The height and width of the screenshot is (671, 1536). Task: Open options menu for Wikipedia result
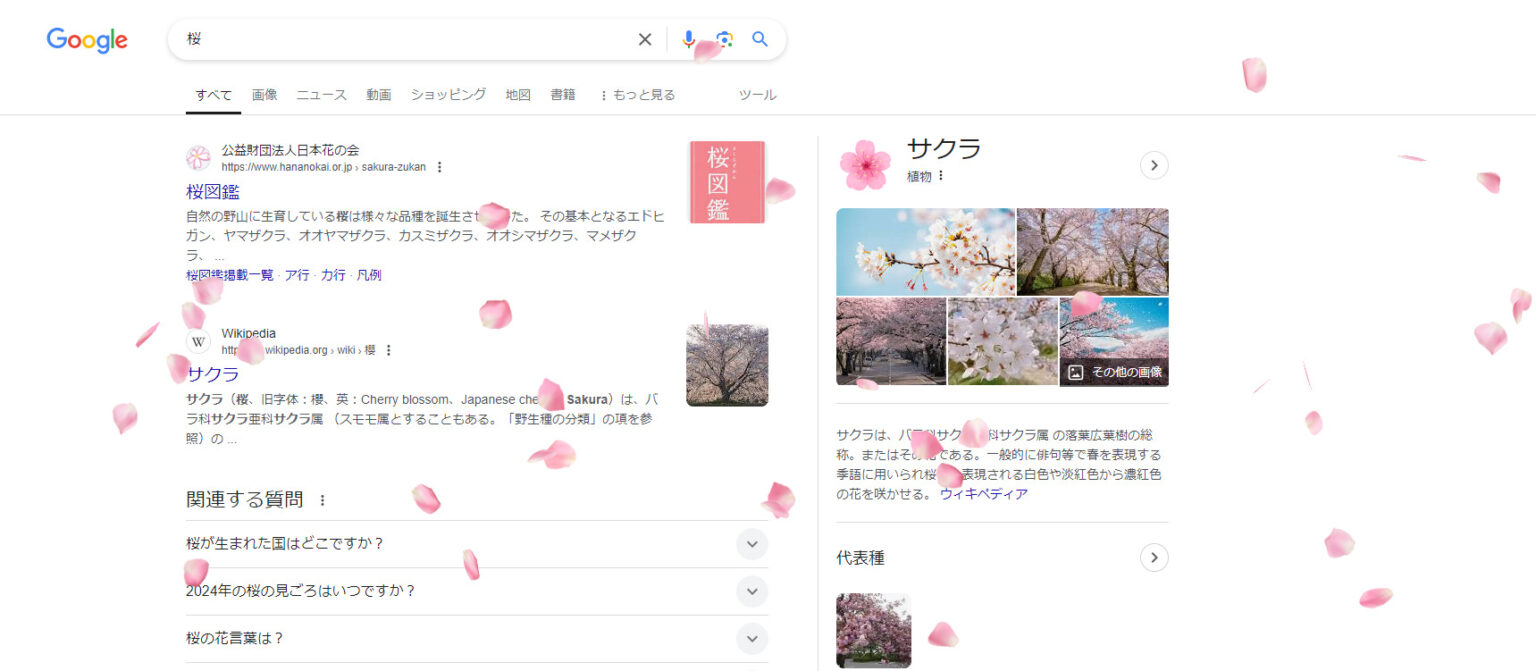pos(389,351)
